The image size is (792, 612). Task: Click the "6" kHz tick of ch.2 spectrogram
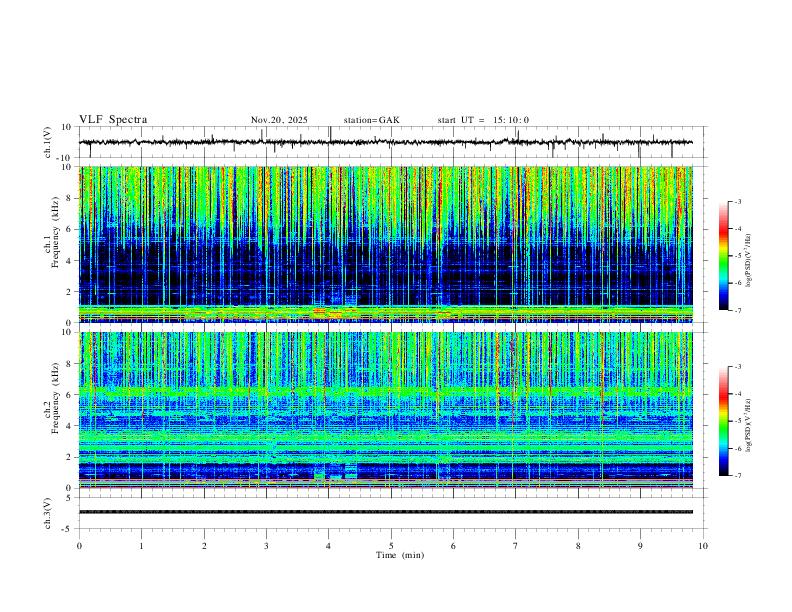click(70, 395)
